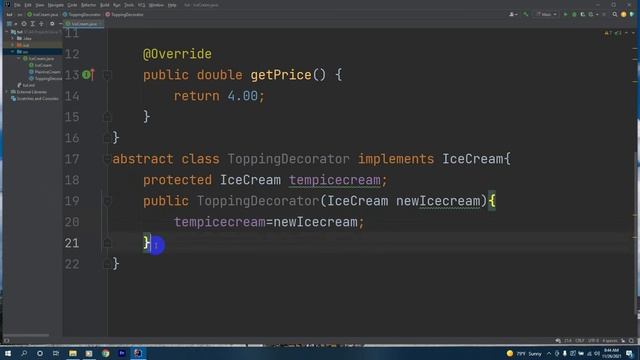Toggle code fold at line 16

point(107,138)
